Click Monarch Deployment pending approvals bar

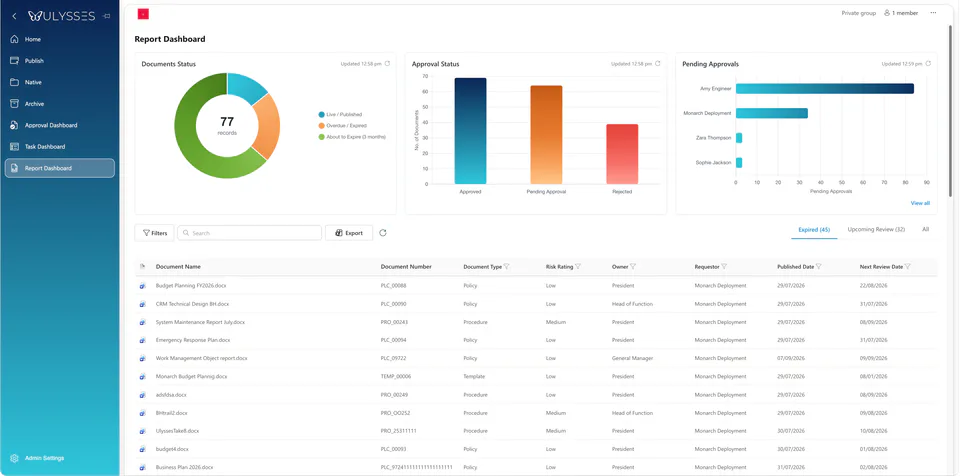click(772, 113)
